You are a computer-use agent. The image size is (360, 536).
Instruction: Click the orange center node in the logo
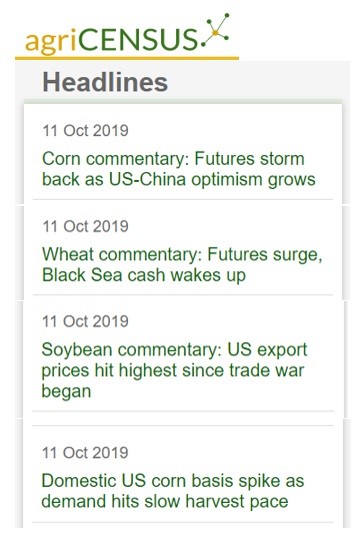(215, 32)
